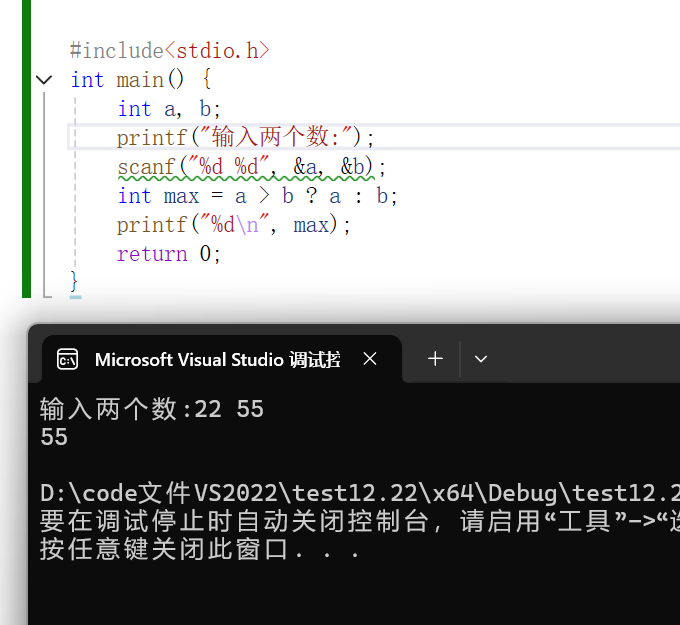Click the 'int main() {' line
The height and width of the screenshot is (625, 680).
pyautogui.click(x=141, y=80)
